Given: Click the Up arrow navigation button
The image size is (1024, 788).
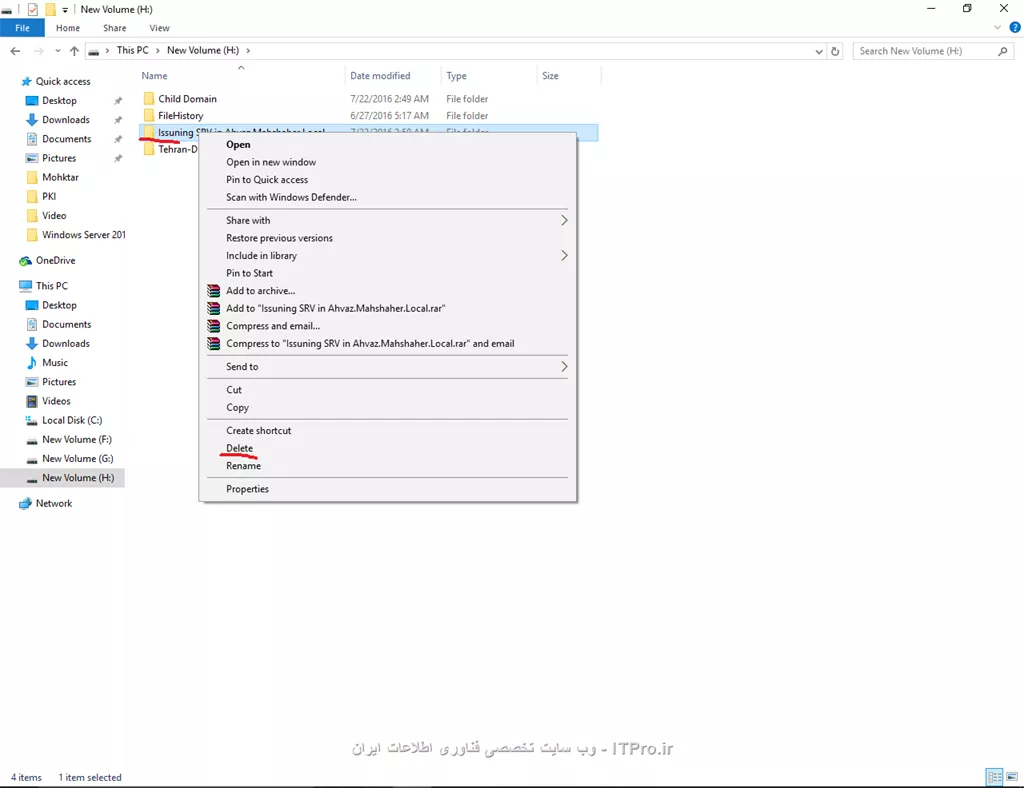Looking at the screenshot, I should tap(74, 51).
